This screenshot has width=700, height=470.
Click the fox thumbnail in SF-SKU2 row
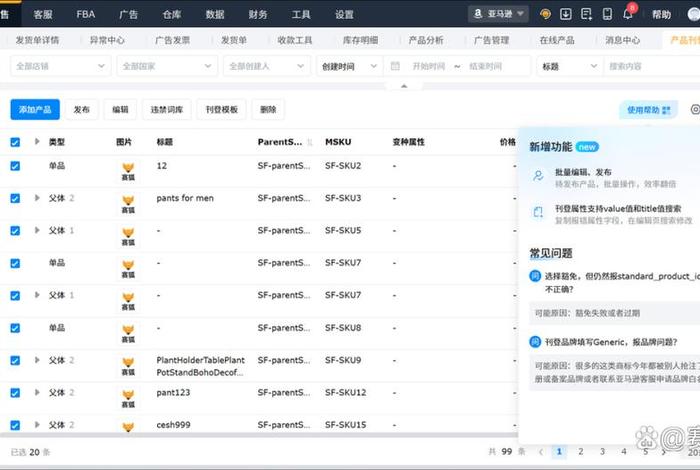(x=128, y=171)
